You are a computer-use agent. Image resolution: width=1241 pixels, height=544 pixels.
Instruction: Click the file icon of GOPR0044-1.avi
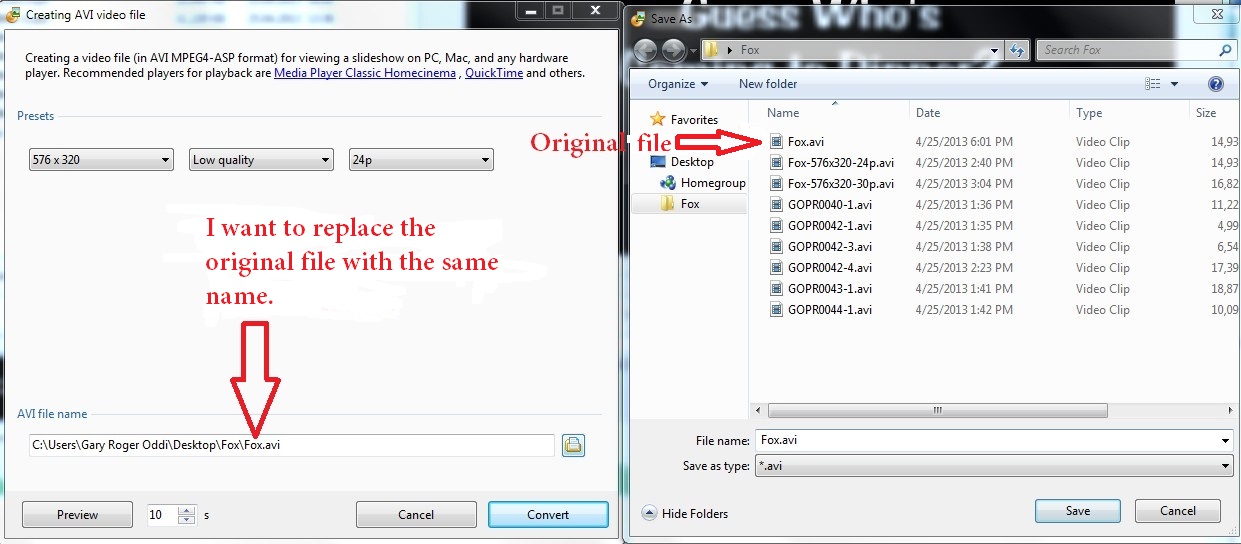(777, 310)
